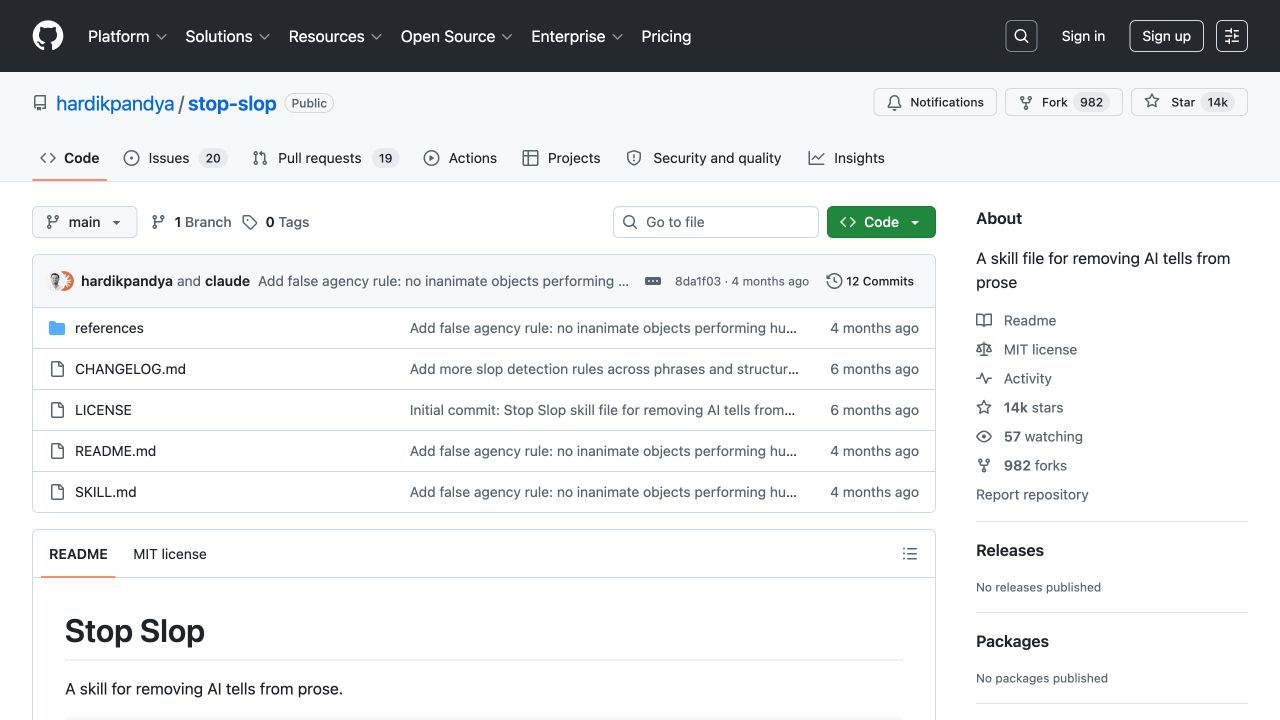Click the repository book icon
The height and width of the screenshot is (720, 1280).
[x=40, y=103]
